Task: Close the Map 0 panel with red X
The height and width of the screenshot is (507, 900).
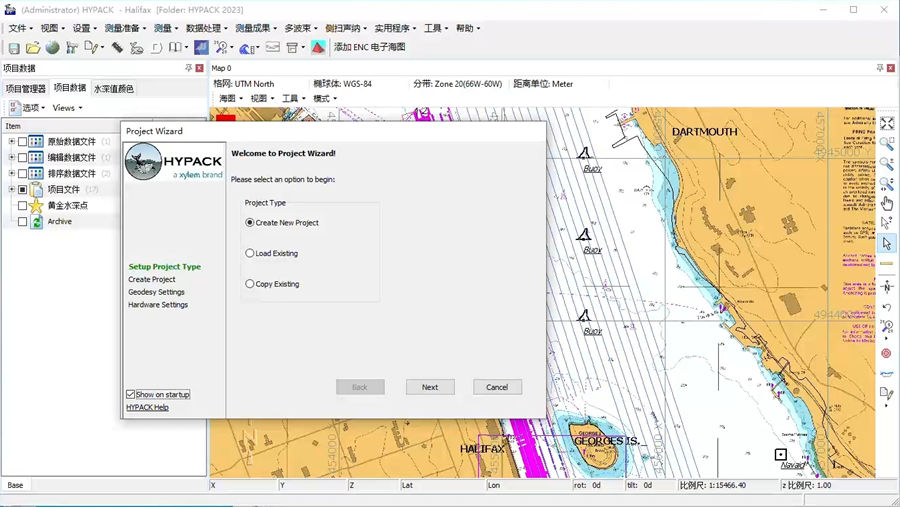Action: click(x=891, y=68)
